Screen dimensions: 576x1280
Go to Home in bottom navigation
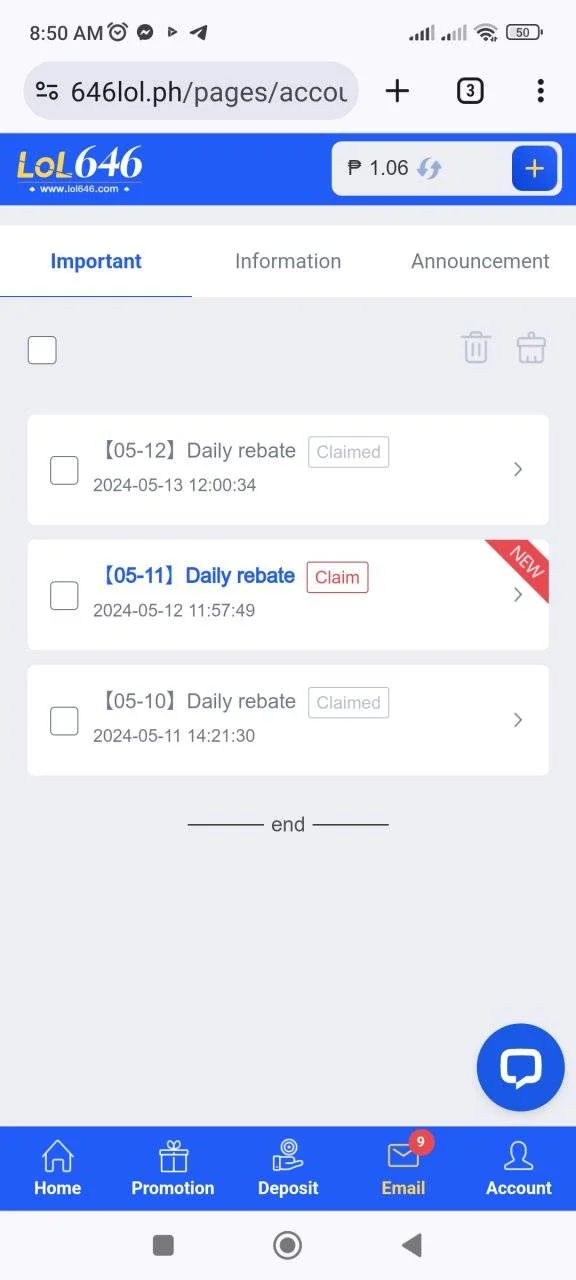pyautogui.click(x=57, y=1168)
